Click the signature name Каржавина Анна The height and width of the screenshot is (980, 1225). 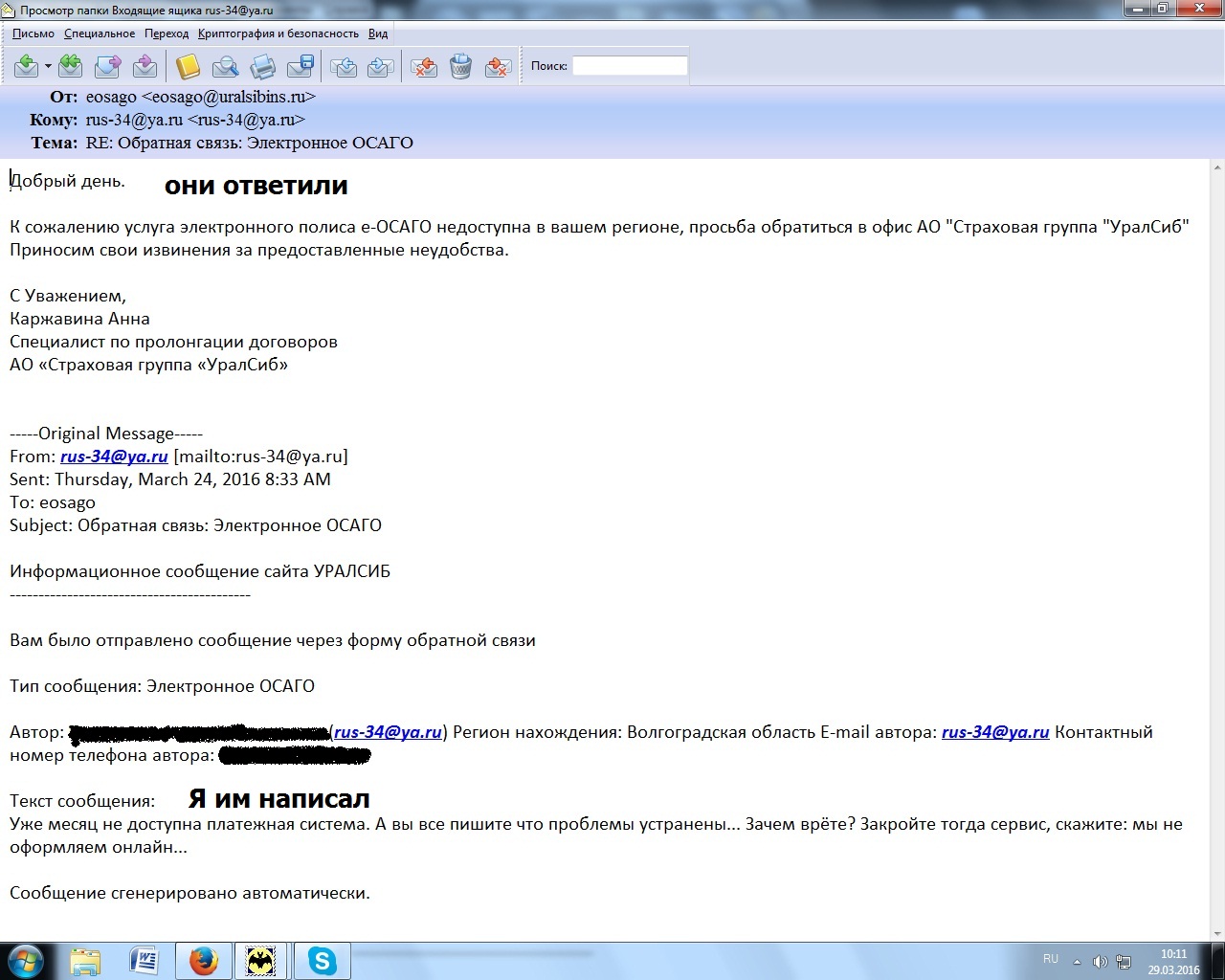pos(79,319)
